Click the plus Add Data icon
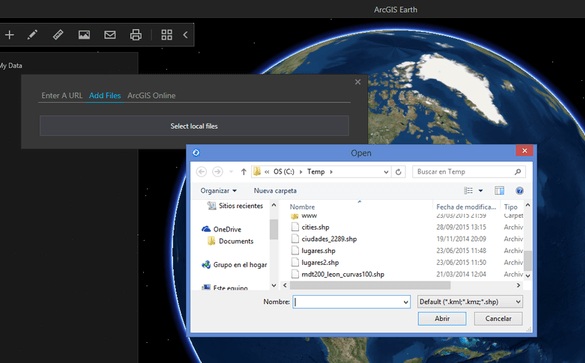 [x=9, y=35]
